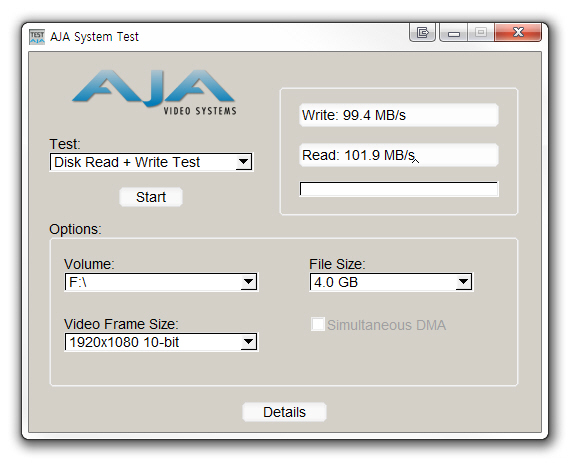Click the Simultaneous DMA label text
The height and width of the screenshot is (463, 573).
pos(386,325)
